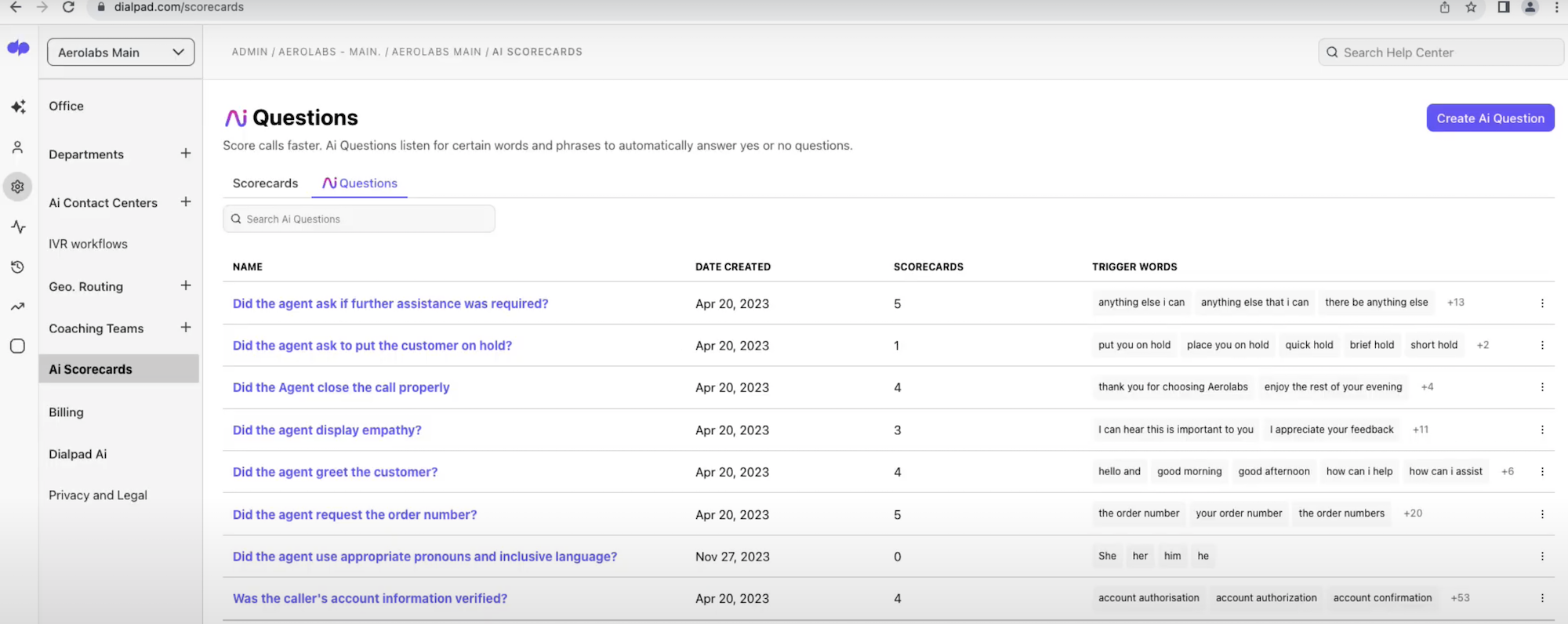Open the three-dot menu for greet customer question
1568x624 pixels.
[1541, 472]
